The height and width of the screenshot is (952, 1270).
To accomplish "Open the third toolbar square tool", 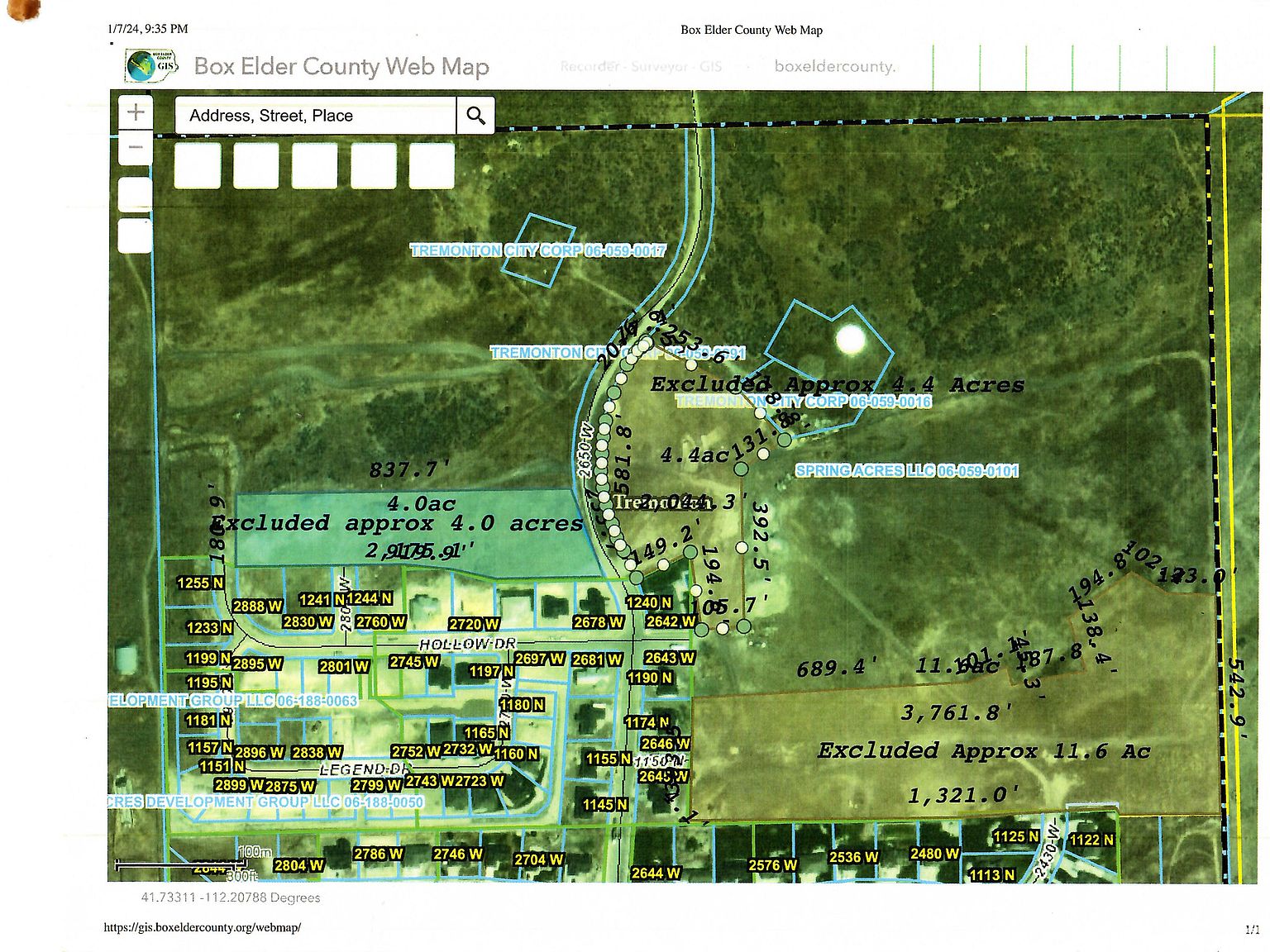I will (314, 167).
